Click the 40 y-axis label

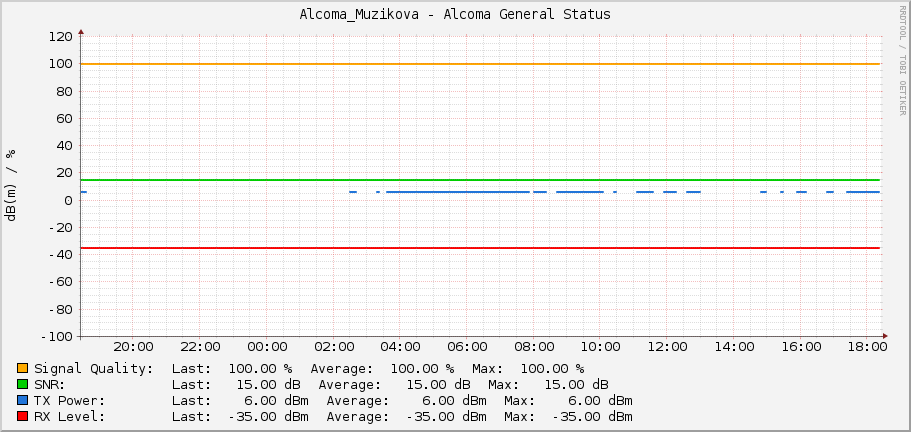65,146
